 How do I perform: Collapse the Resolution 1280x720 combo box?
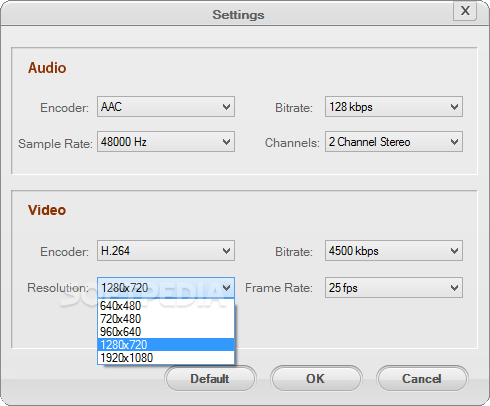tap(166, 288)
